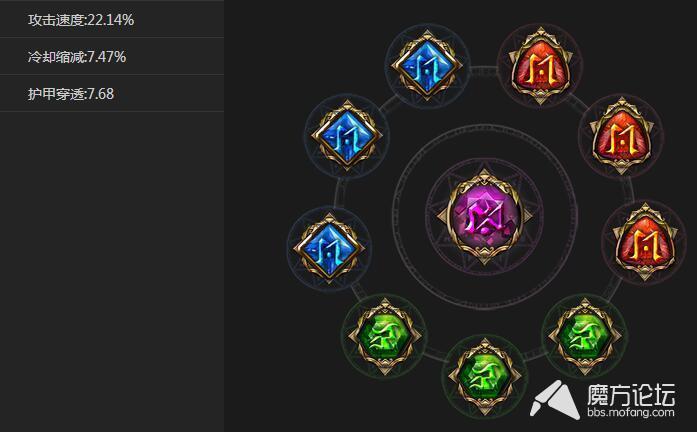Select the purple quintessence in the center
This screenshot has height=432, width=697.
[485, 217]
